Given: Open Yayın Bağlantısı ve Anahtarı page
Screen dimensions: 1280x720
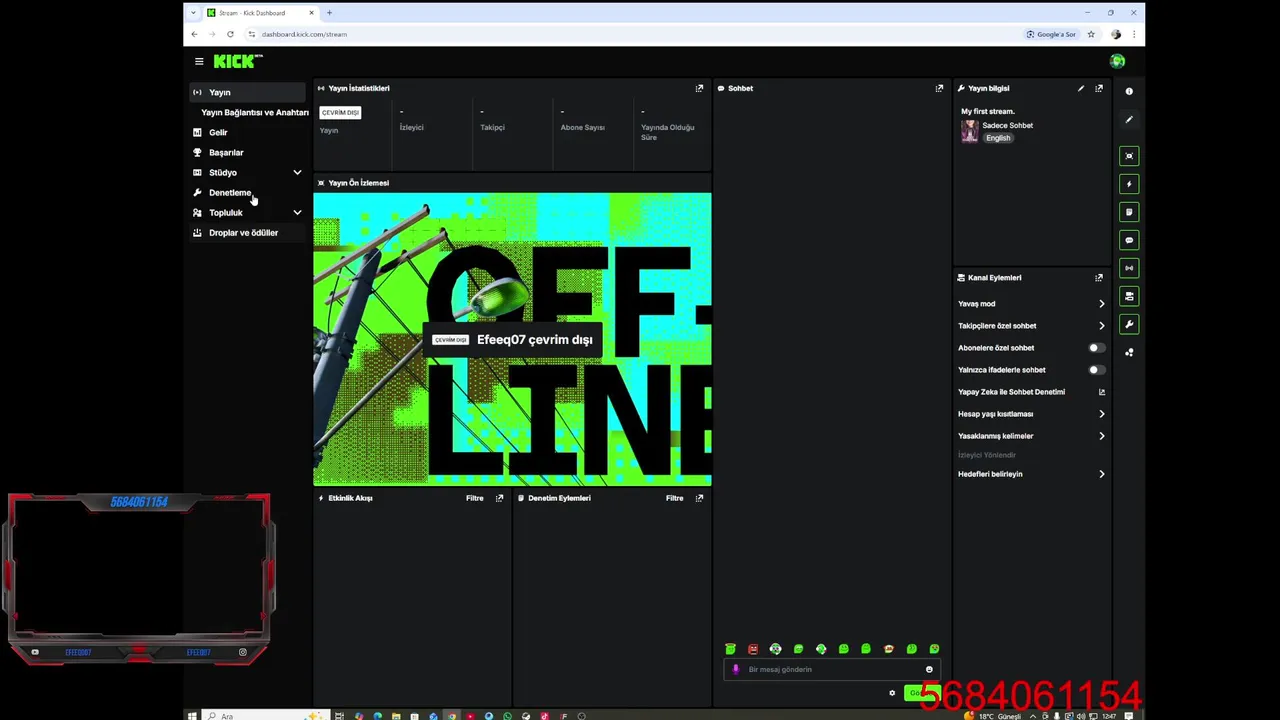Looking at the screenshot, I should [255, 112].
